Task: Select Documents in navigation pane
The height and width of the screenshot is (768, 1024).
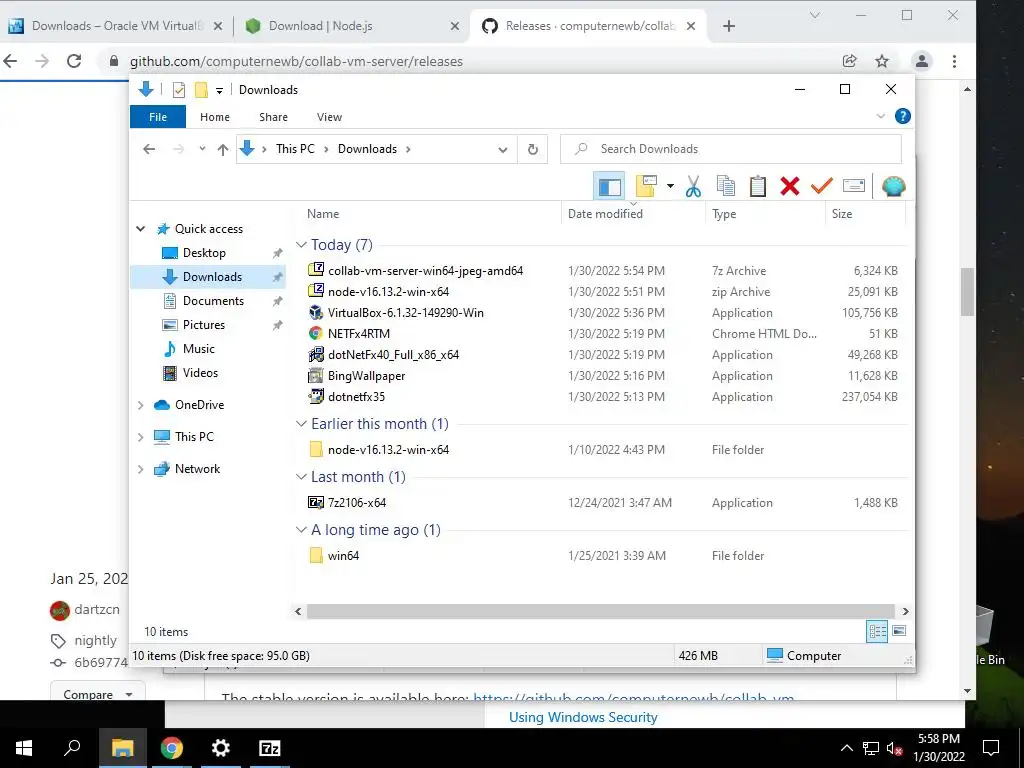Action: 213,301
